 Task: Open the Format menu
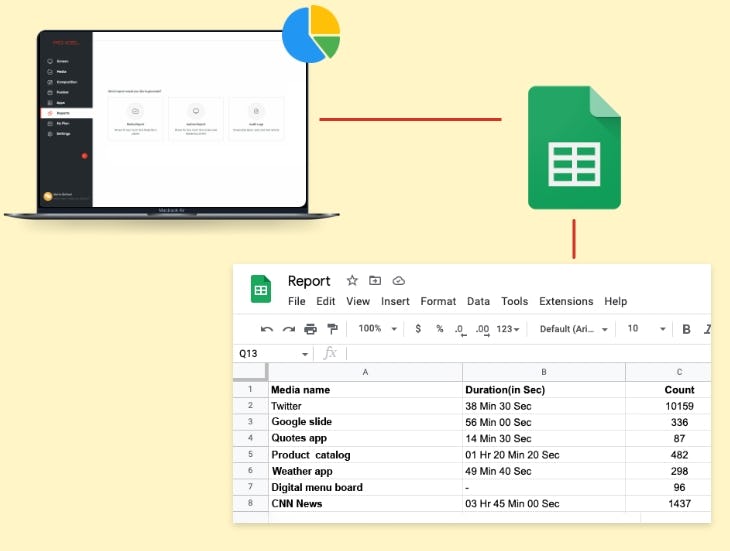[438, 301]
